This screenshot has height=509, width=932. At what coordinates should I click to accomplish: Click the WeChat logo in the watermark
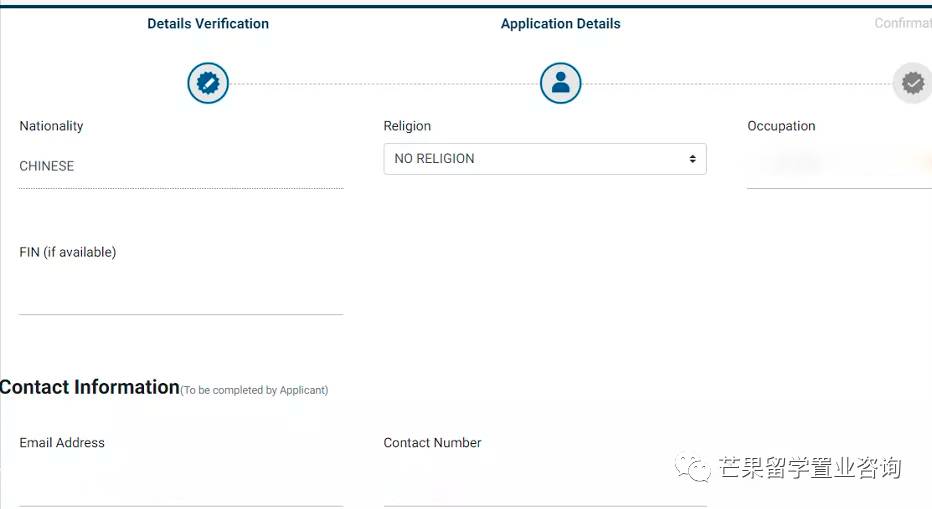pos(693,468)
